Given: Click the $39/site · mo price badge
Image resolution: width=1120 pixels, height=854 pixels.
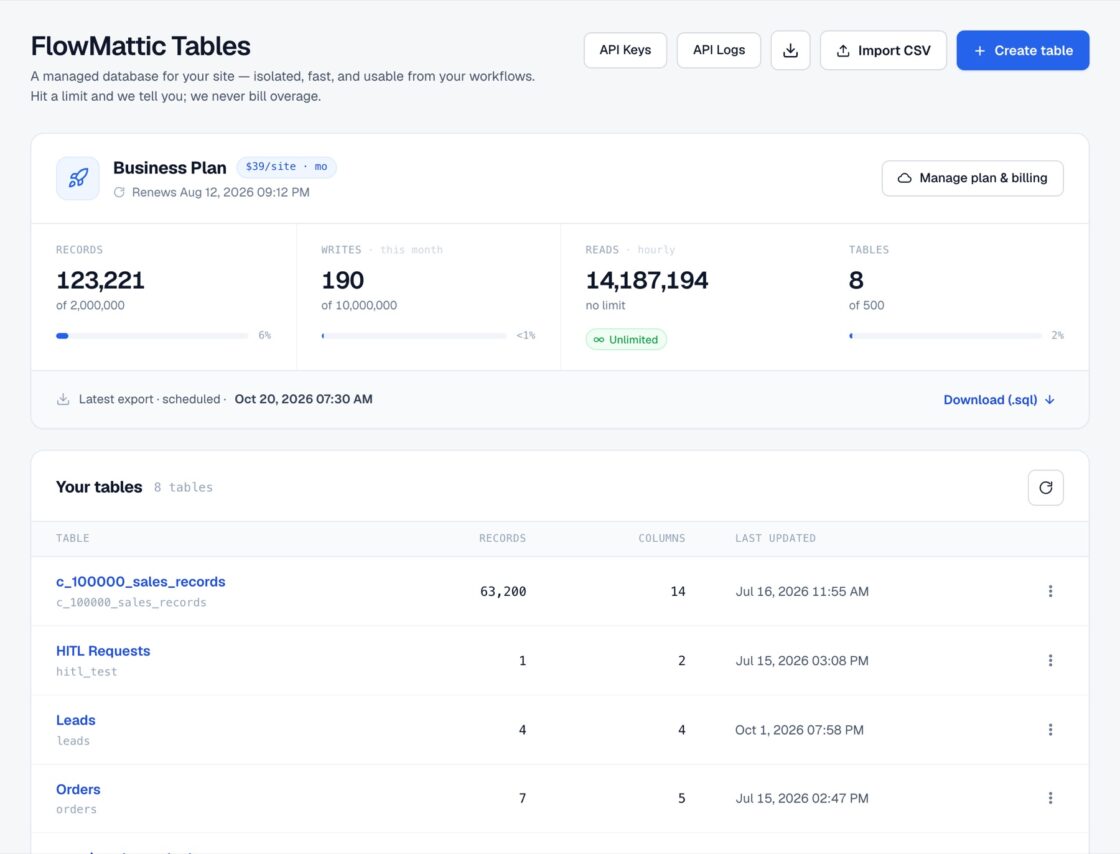Looking at the screenshot, I should tap(286, 166).
